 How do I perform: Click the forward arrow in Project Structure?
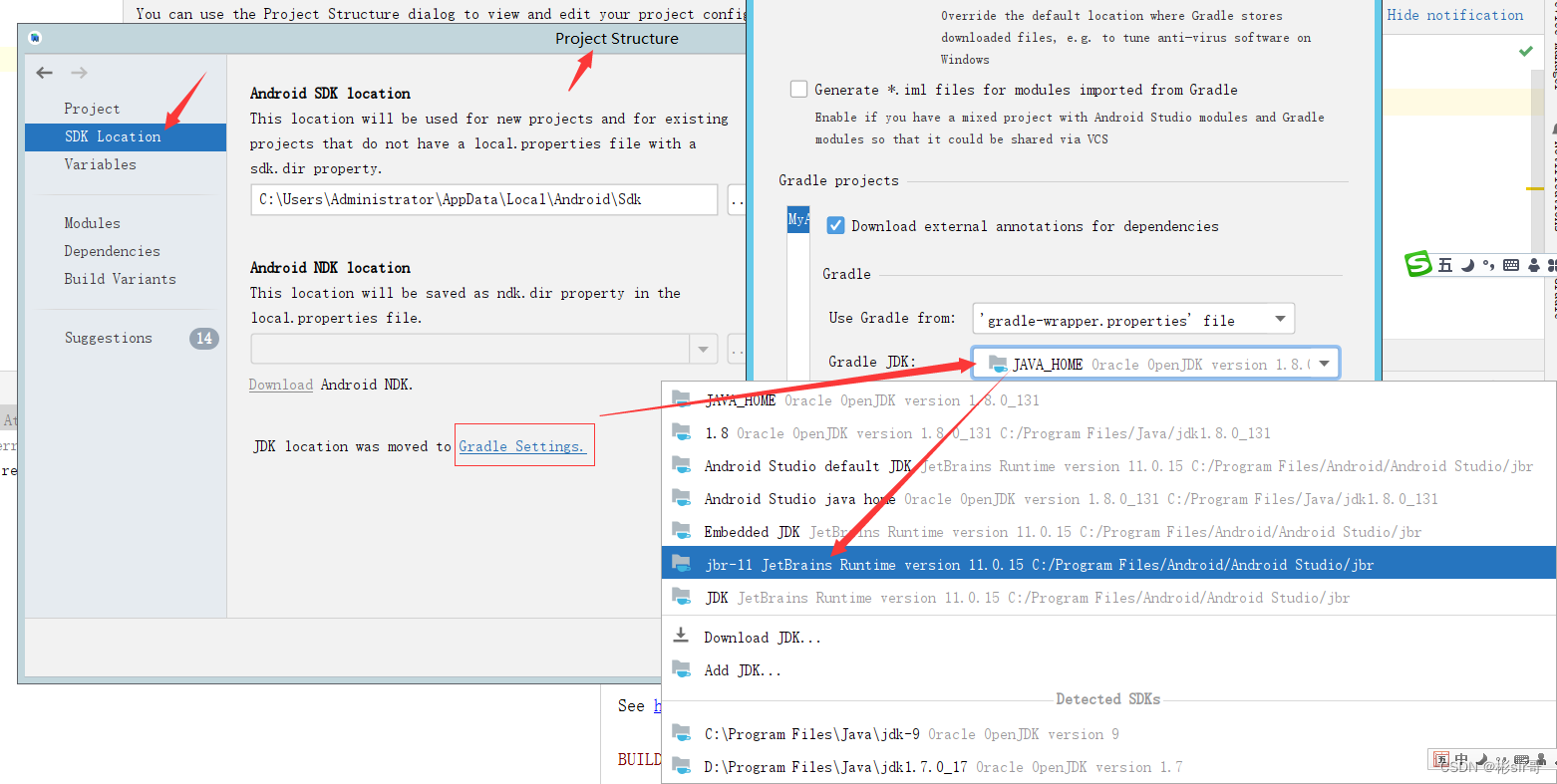click(80, 73)
